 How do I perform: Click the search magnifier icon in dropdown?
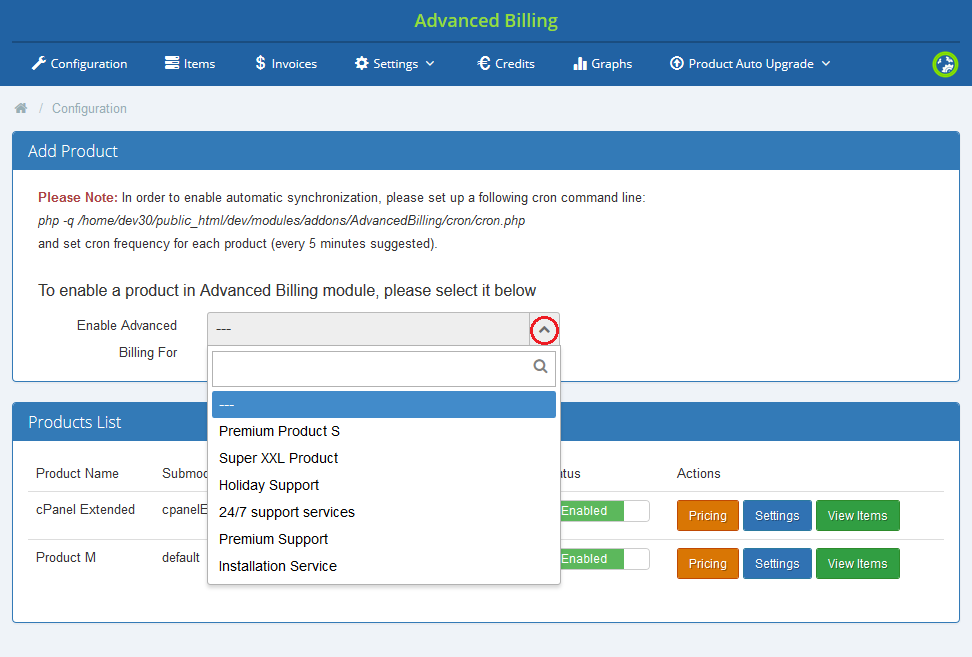(x=540, y=366)
